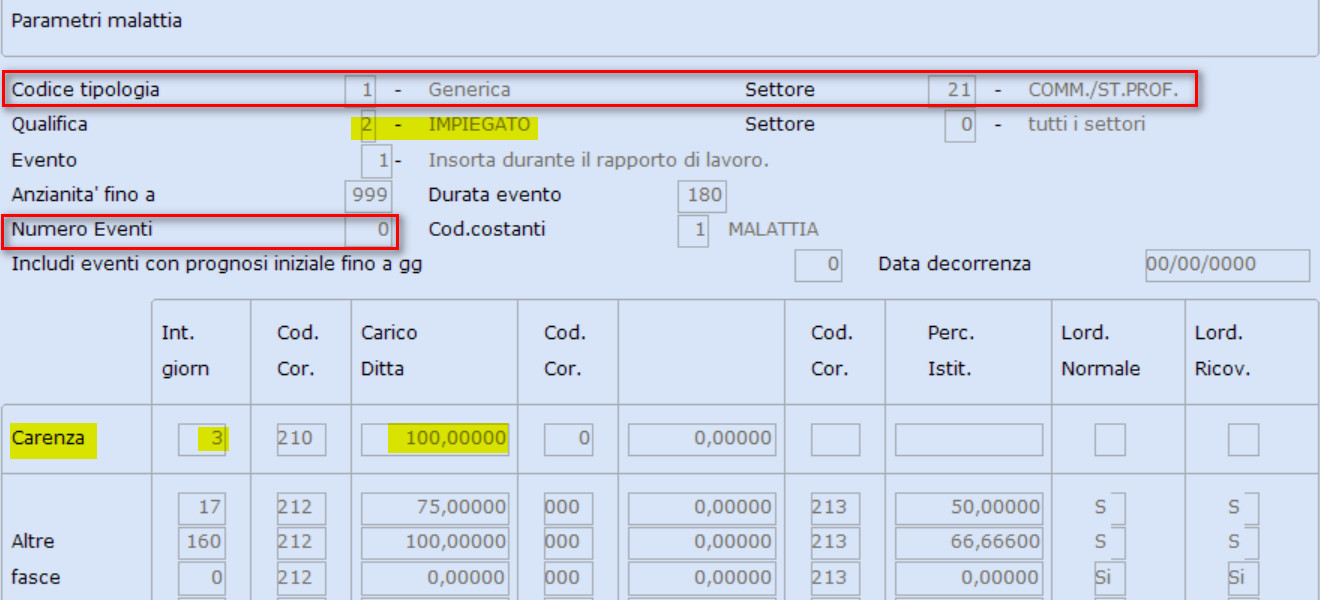Click the Int. giorn field showing 17
Image resolution: width=1320 pixels, height=600 pixels.
pos(201,508)
